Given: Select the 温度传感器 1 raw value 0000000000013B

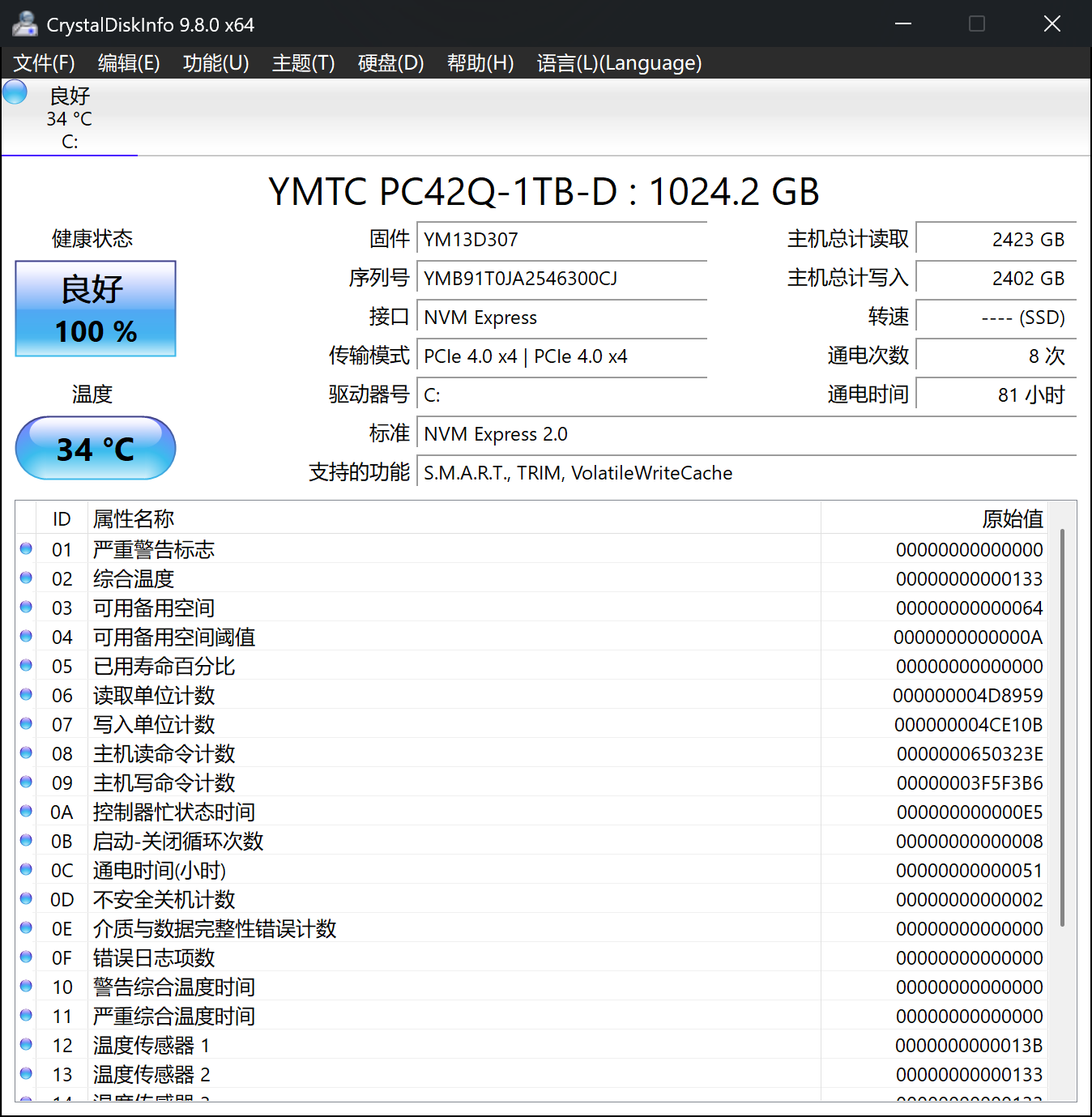Looking at the screenshot, I should [969, 1046].
